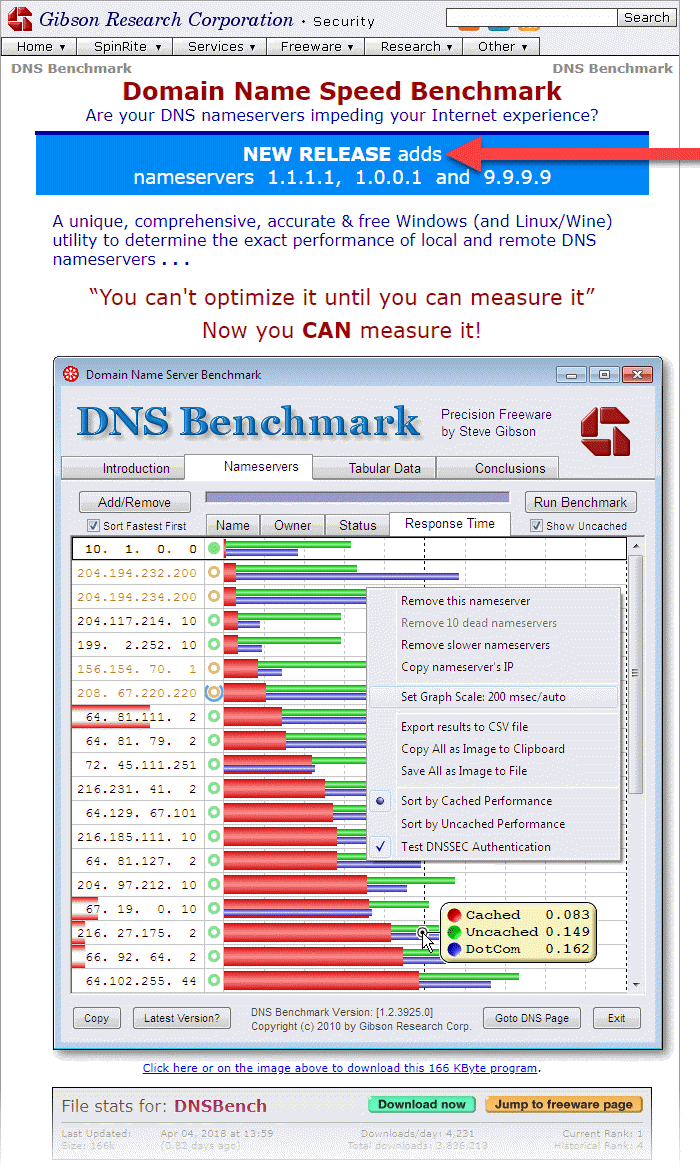
Task: Click the DNS Benchmark window title icon
Action: pyautogui.click(x=71, y=374)
